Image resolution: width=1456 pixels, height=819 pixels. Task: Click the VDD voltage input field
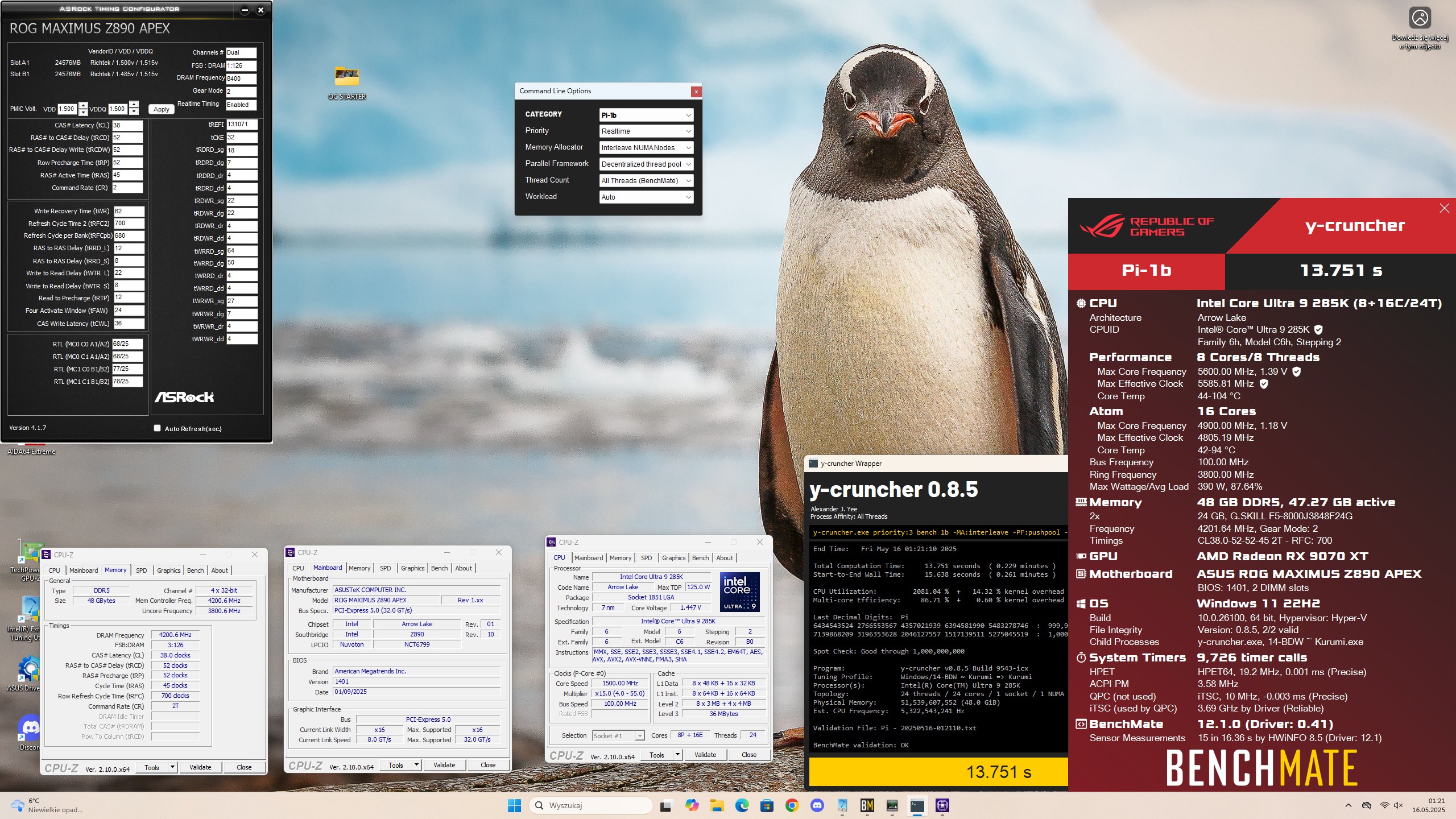click(67, 109)
